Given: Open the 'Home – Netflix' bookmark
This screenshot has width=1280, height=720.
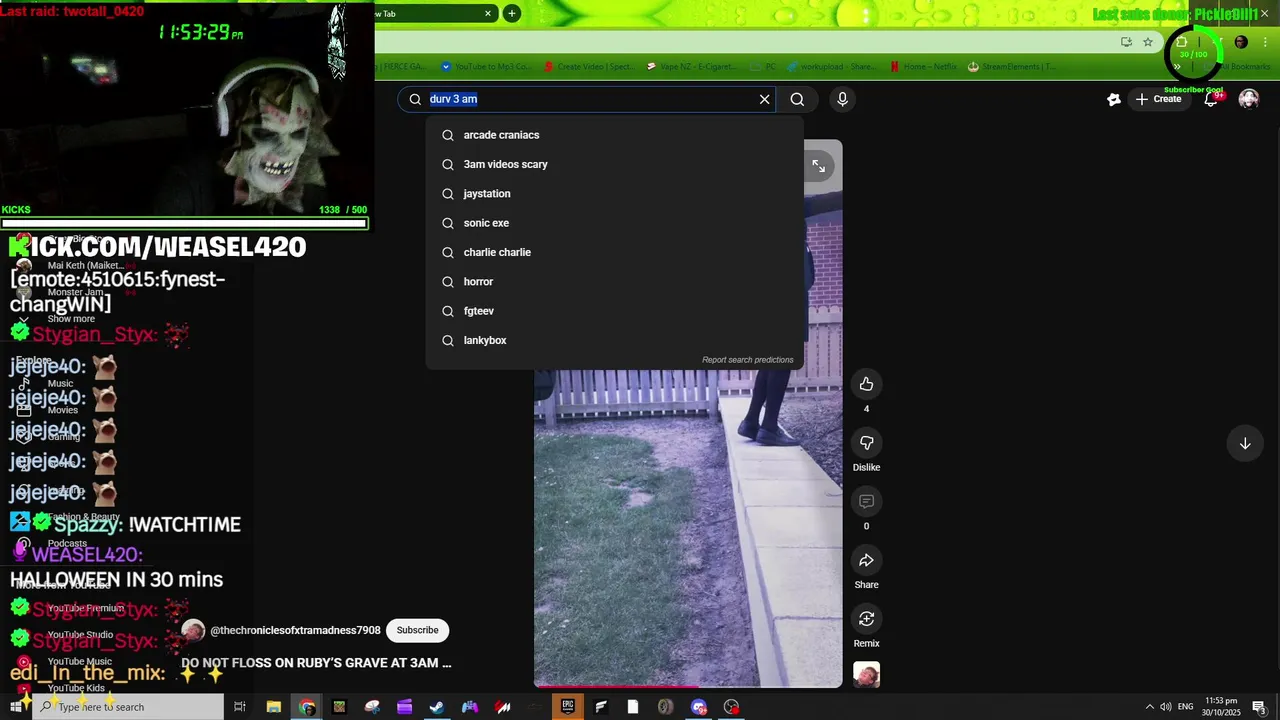Looking at the screenshot, I should point(923,67).
